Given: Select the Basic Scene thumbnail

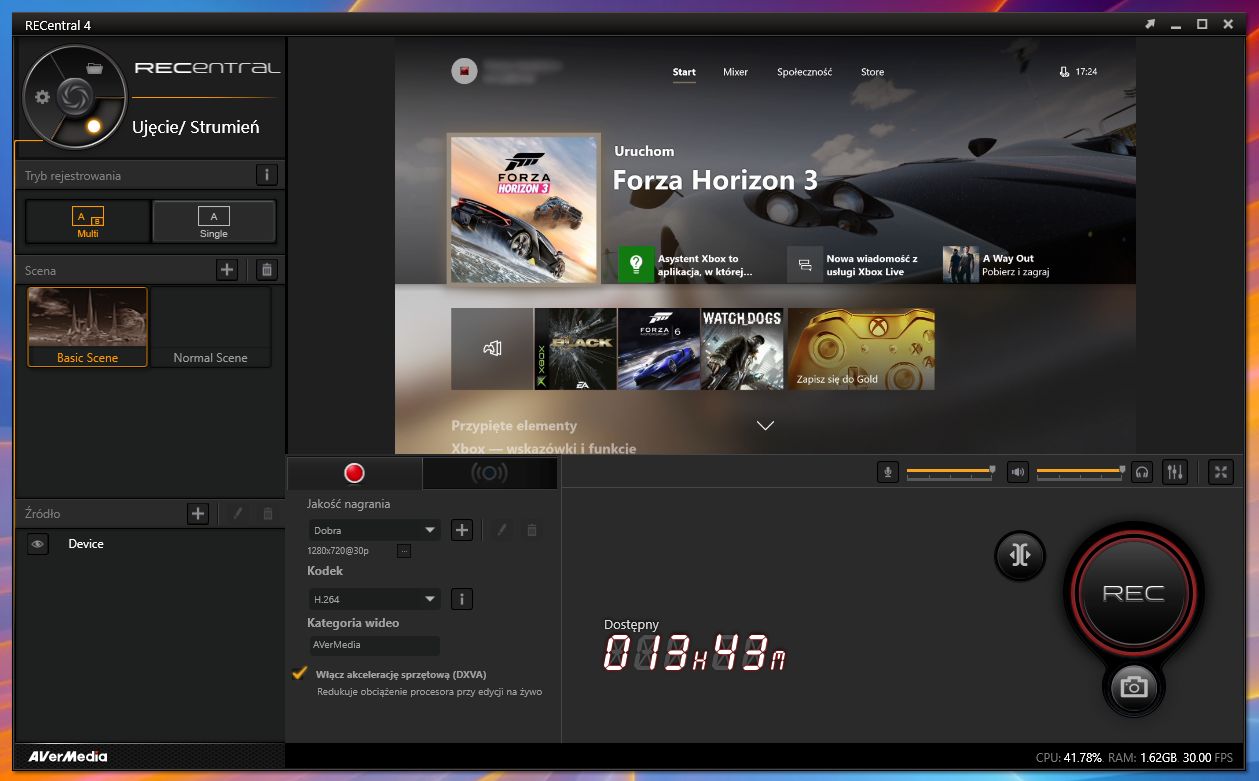Looking at the screenshot, I should click(x=87, y=327).
